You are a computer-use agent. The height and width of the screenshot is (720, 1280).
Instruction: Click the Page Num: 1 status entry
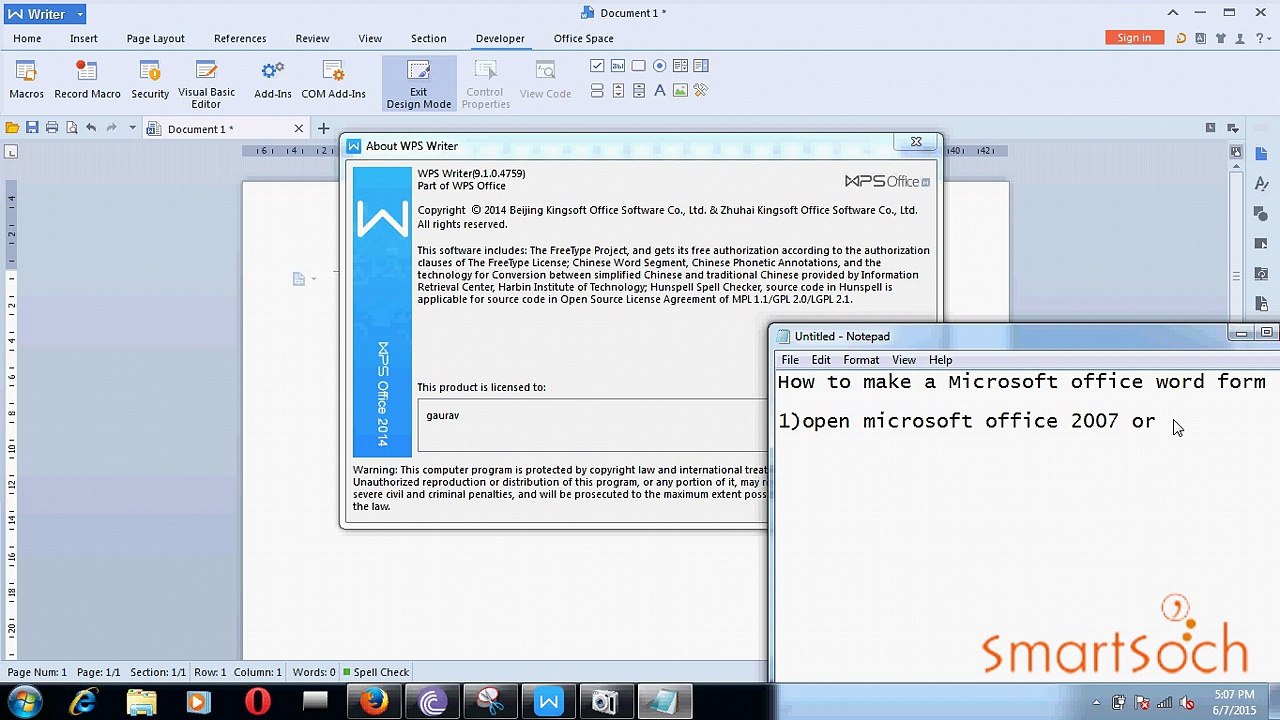tap(37, 672)
